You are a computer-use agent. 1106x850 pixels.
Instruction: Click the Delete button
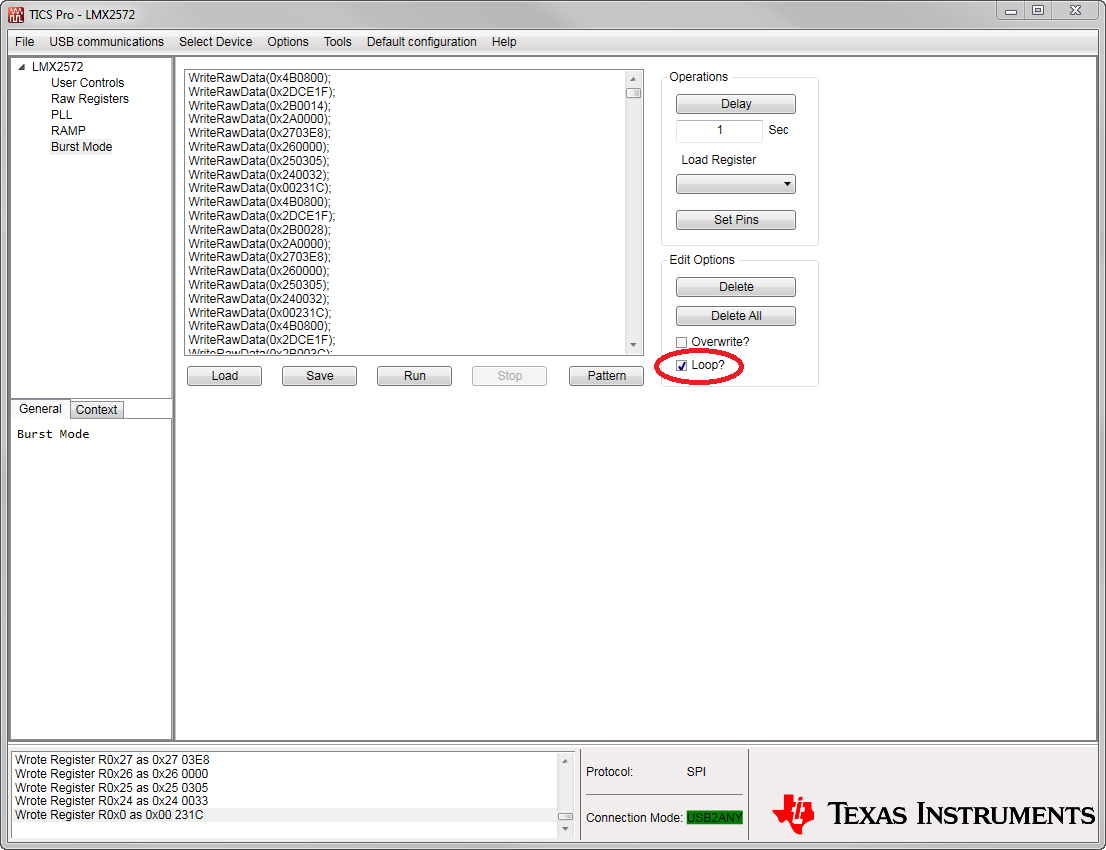(x=736, y=287)
